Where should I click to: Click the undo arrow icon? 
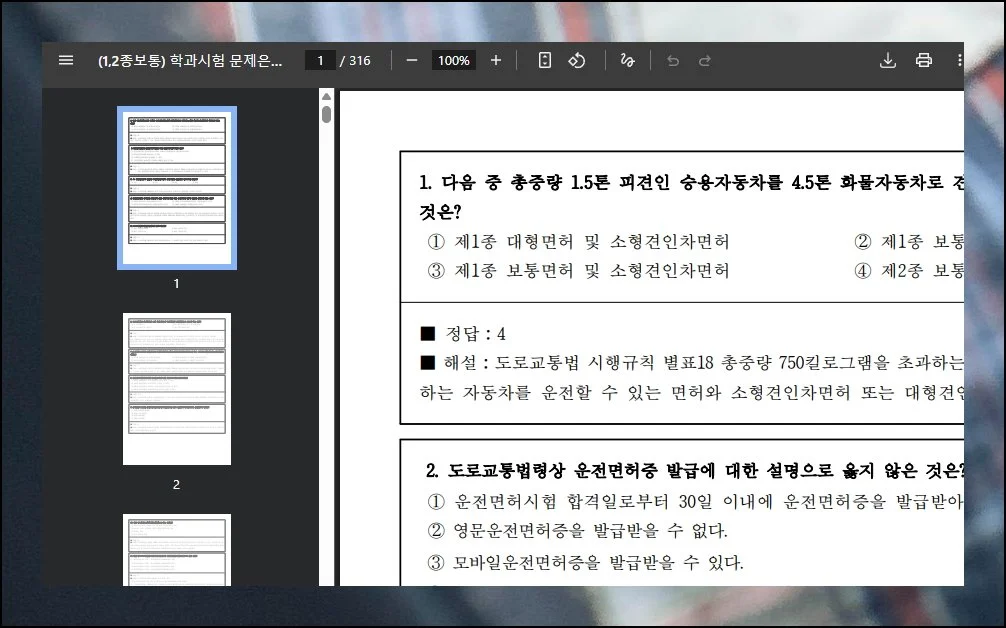(673, 60)
